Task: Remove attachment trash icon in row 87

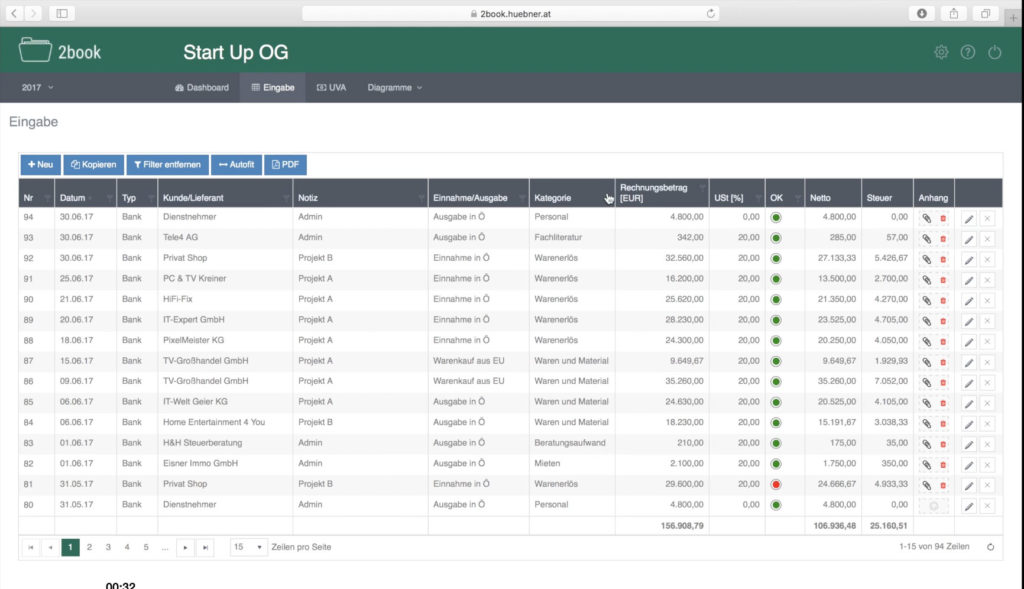Action: tap(943, 362)
